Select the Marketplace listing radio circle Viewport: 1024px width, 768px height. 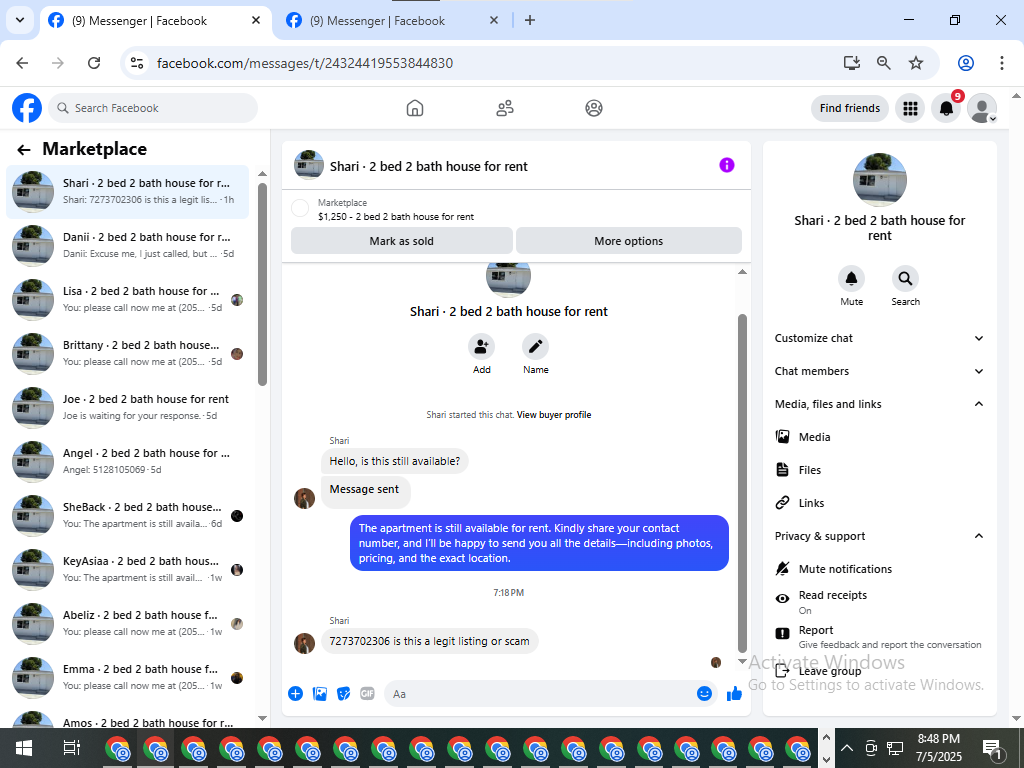(300, 208)
